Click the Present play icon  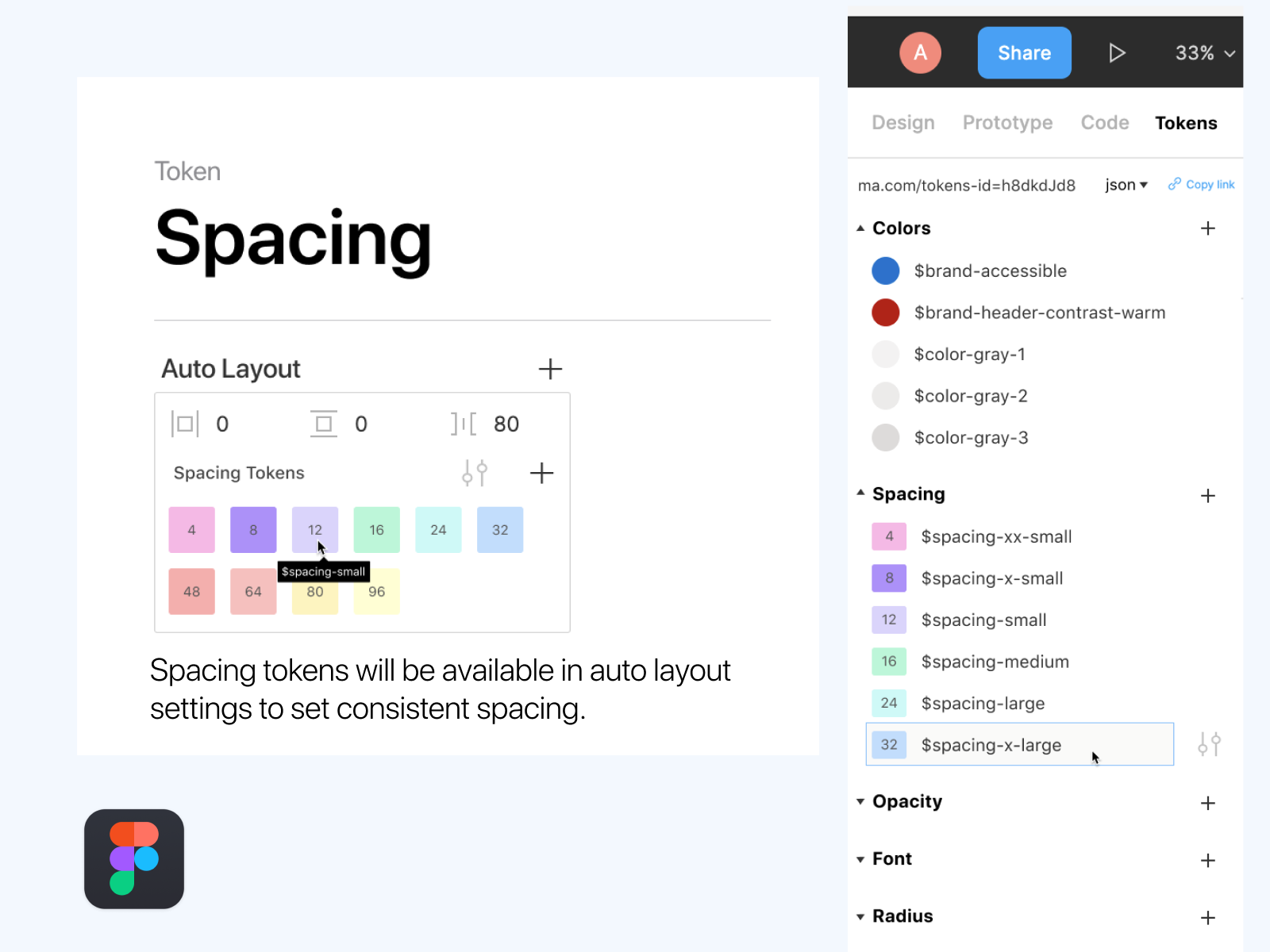(x=1118, y=52)
